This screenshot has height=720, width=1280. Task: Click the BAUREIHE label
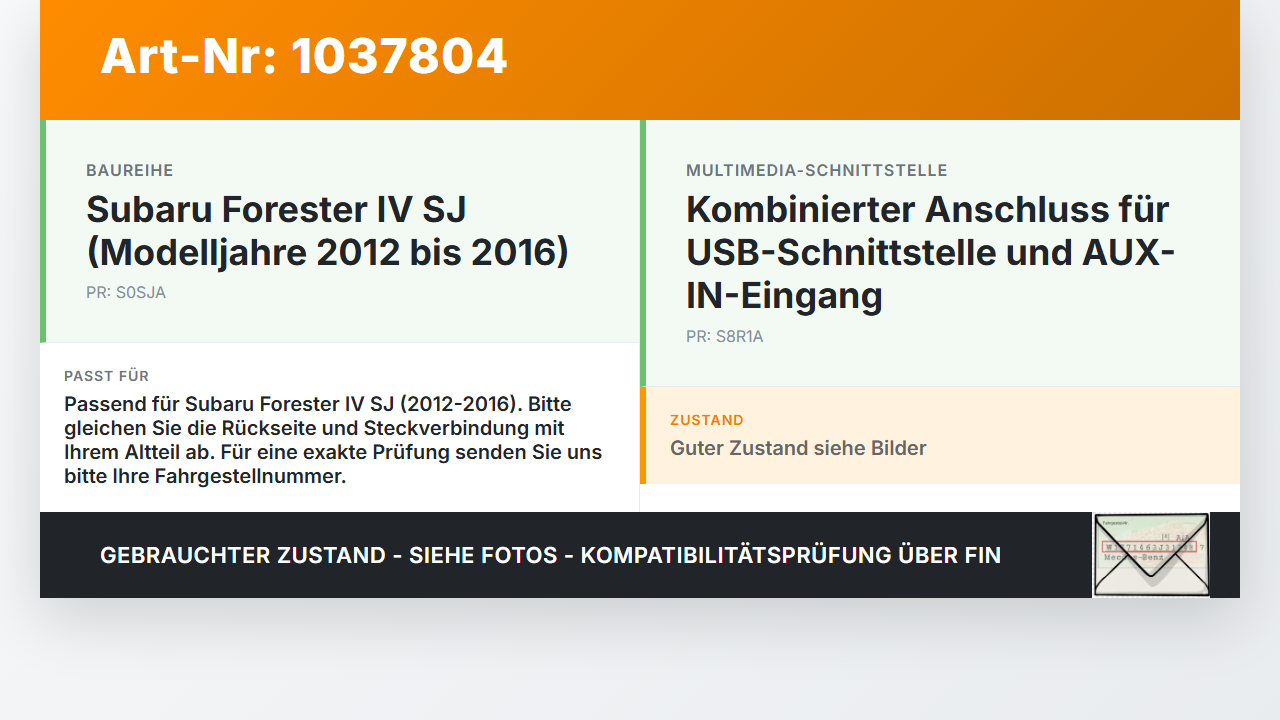[130, 171]
